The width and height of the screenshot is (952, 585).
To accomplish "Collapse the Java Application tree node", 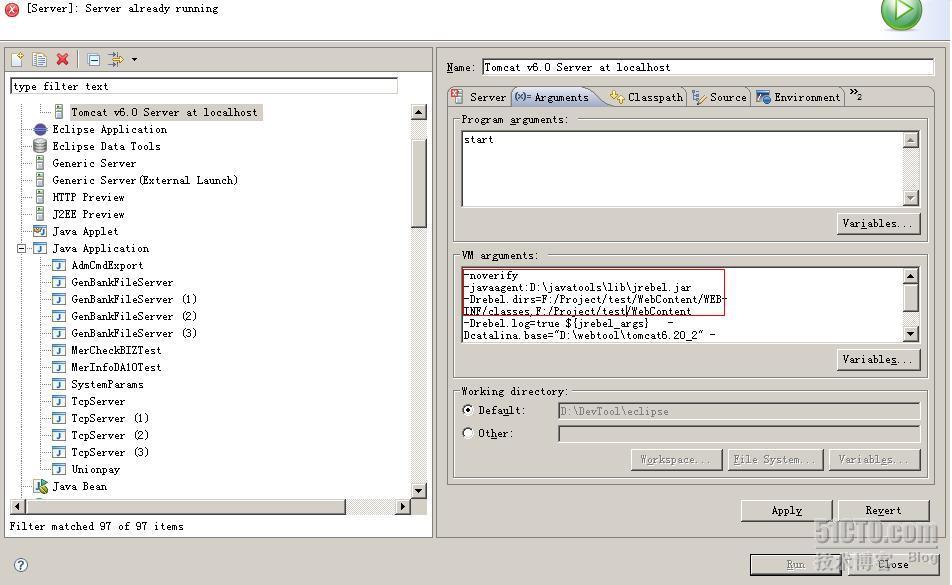I will pos(21,248).
